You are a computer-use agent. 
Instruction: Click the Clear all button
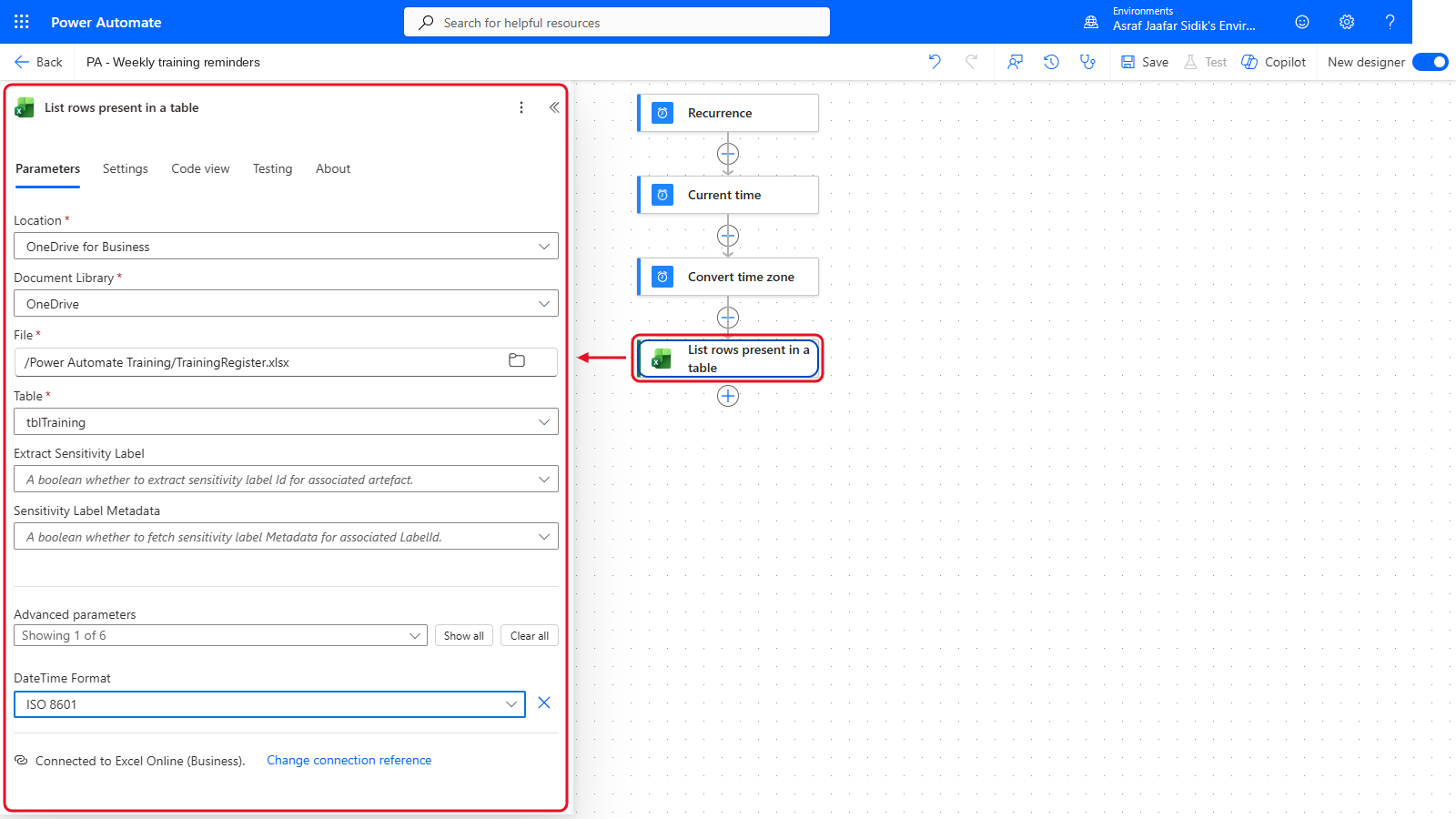(530, 635)
